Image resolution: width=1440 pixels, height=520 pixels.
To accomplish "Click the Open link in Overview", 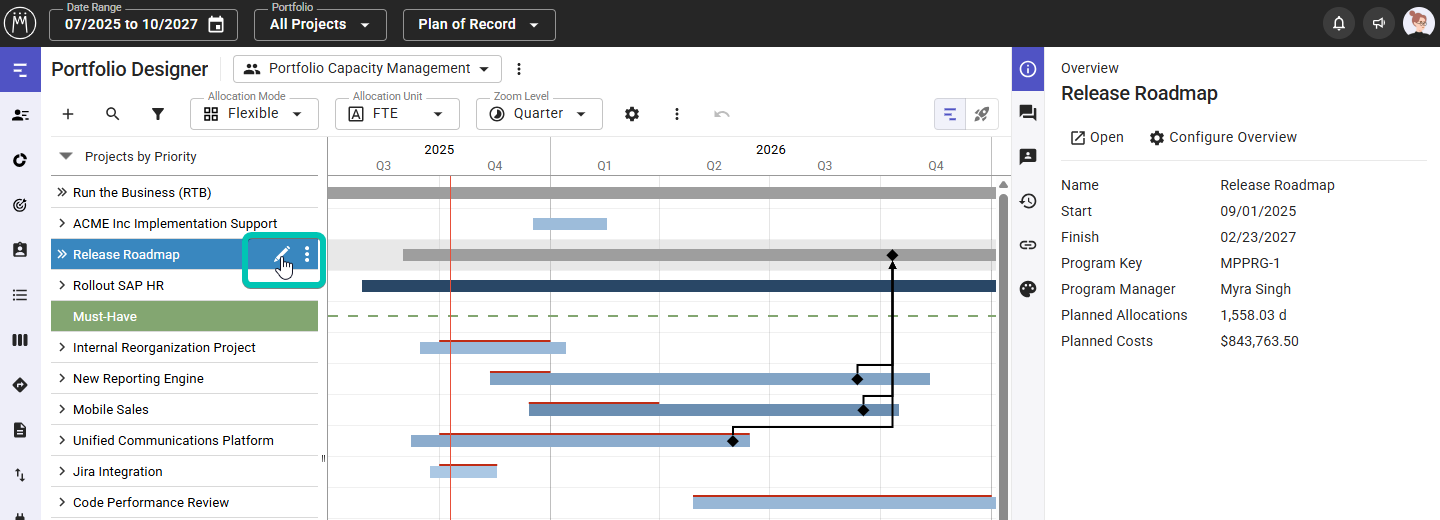I will pyautogui.click(x=1097, y=138).
